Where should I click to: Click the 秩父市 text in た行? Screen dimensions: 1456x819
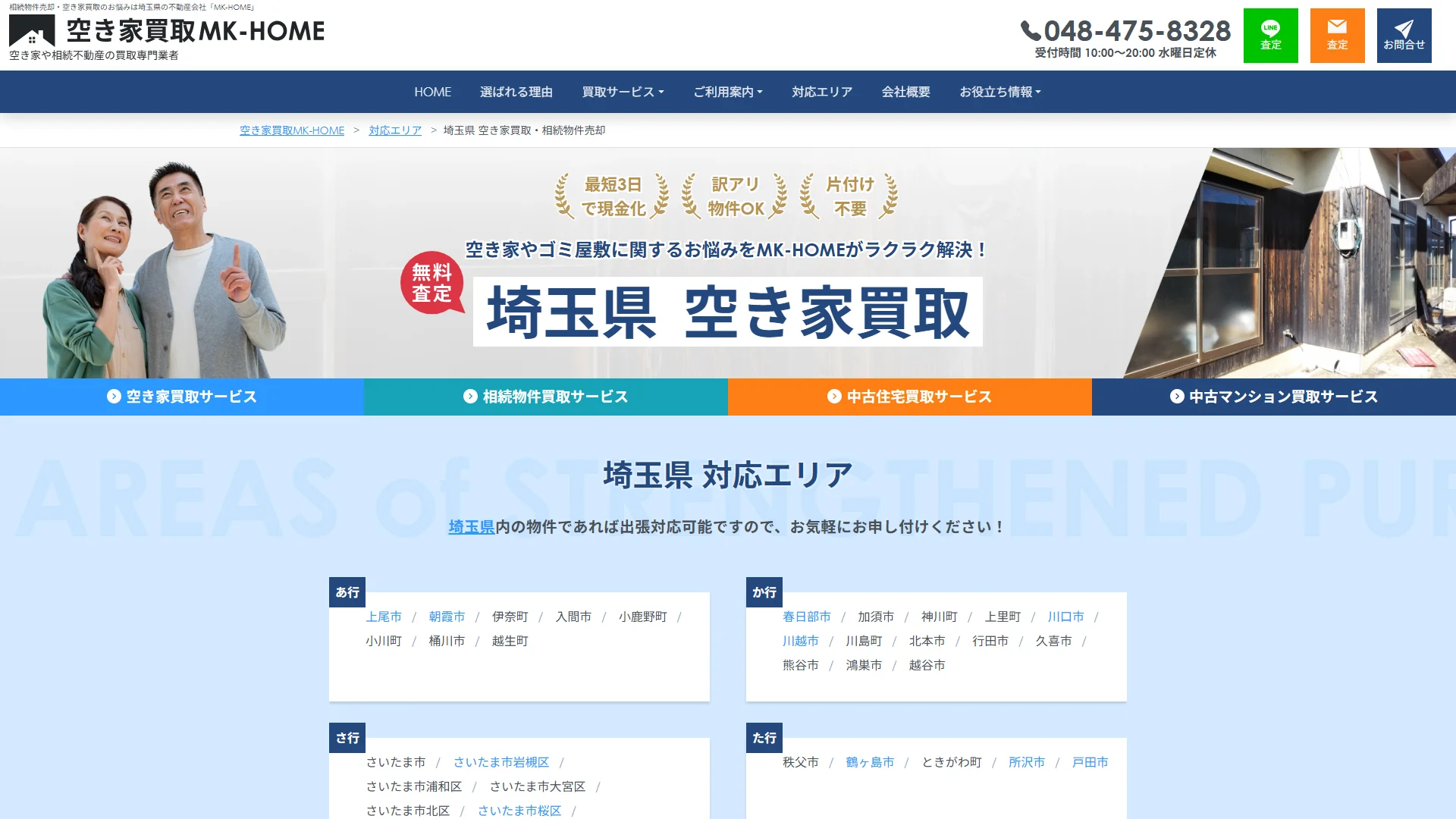801,762
